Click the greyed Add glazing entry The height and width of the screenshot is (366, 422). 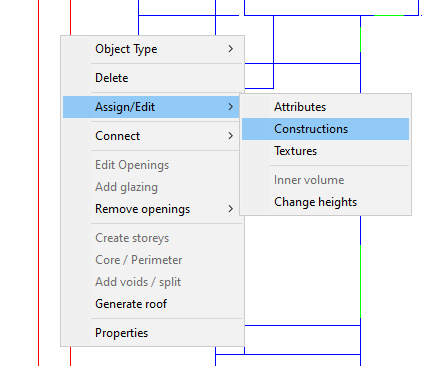coord(152,187)
